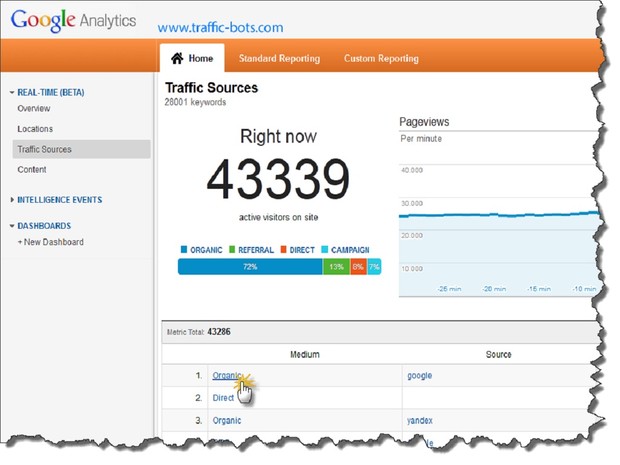This screenshot has height=465, width=620.
Task: Click the 13% referral bar segment
Action: point(336,267)
